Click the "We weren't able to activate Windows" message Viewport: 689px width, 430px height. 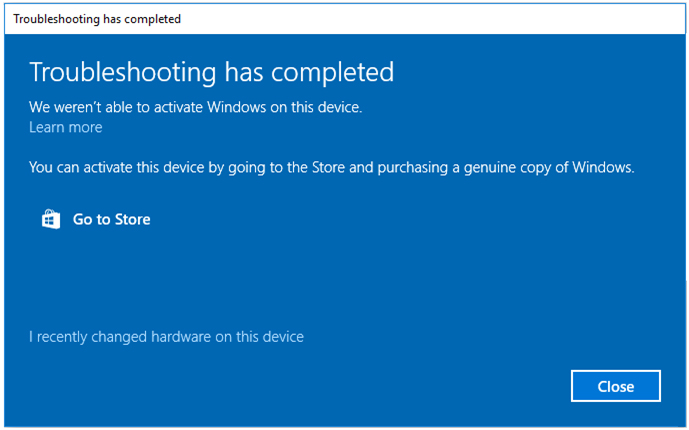(x=195, y=106)
